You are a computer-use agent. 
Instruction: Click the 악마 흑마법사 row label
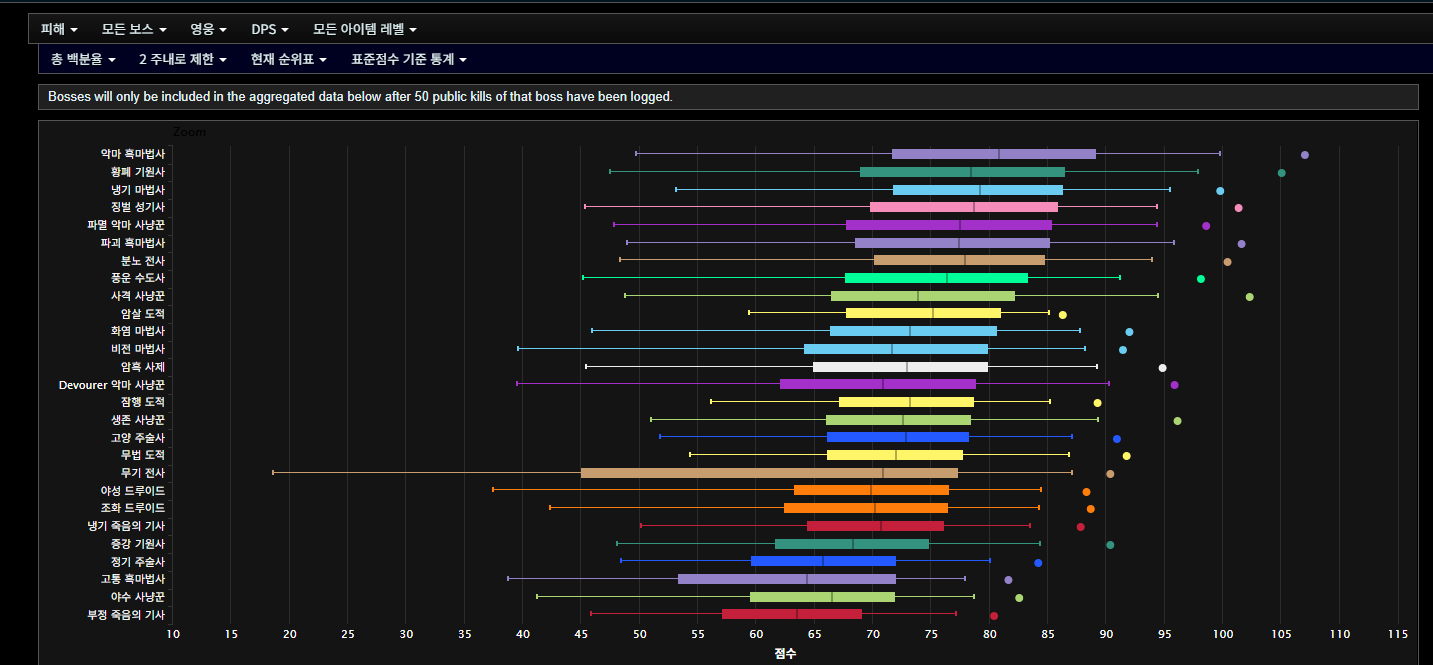[x=132, y=154]
